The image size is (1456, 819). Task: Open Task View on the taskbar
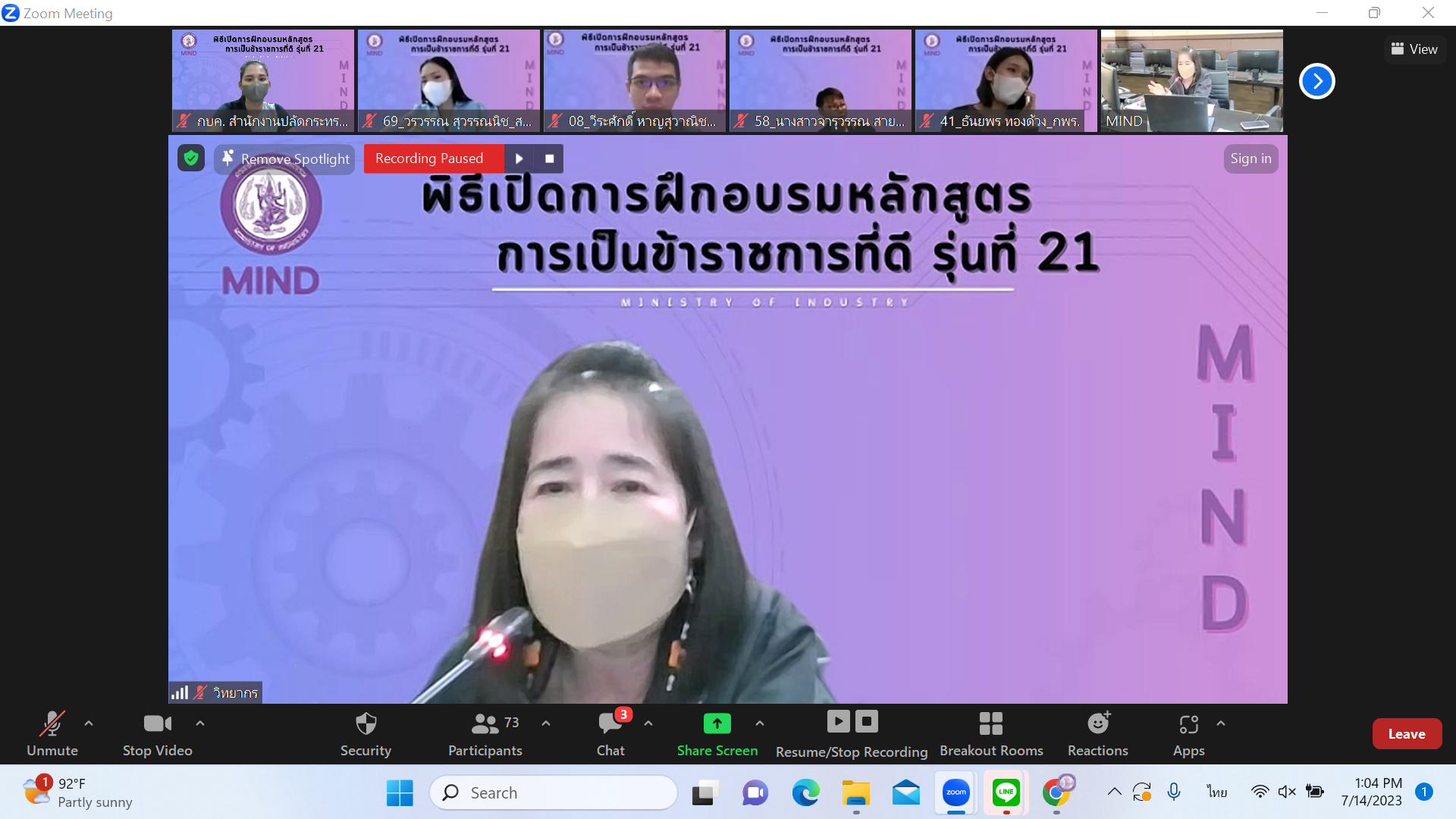[704, 792]
